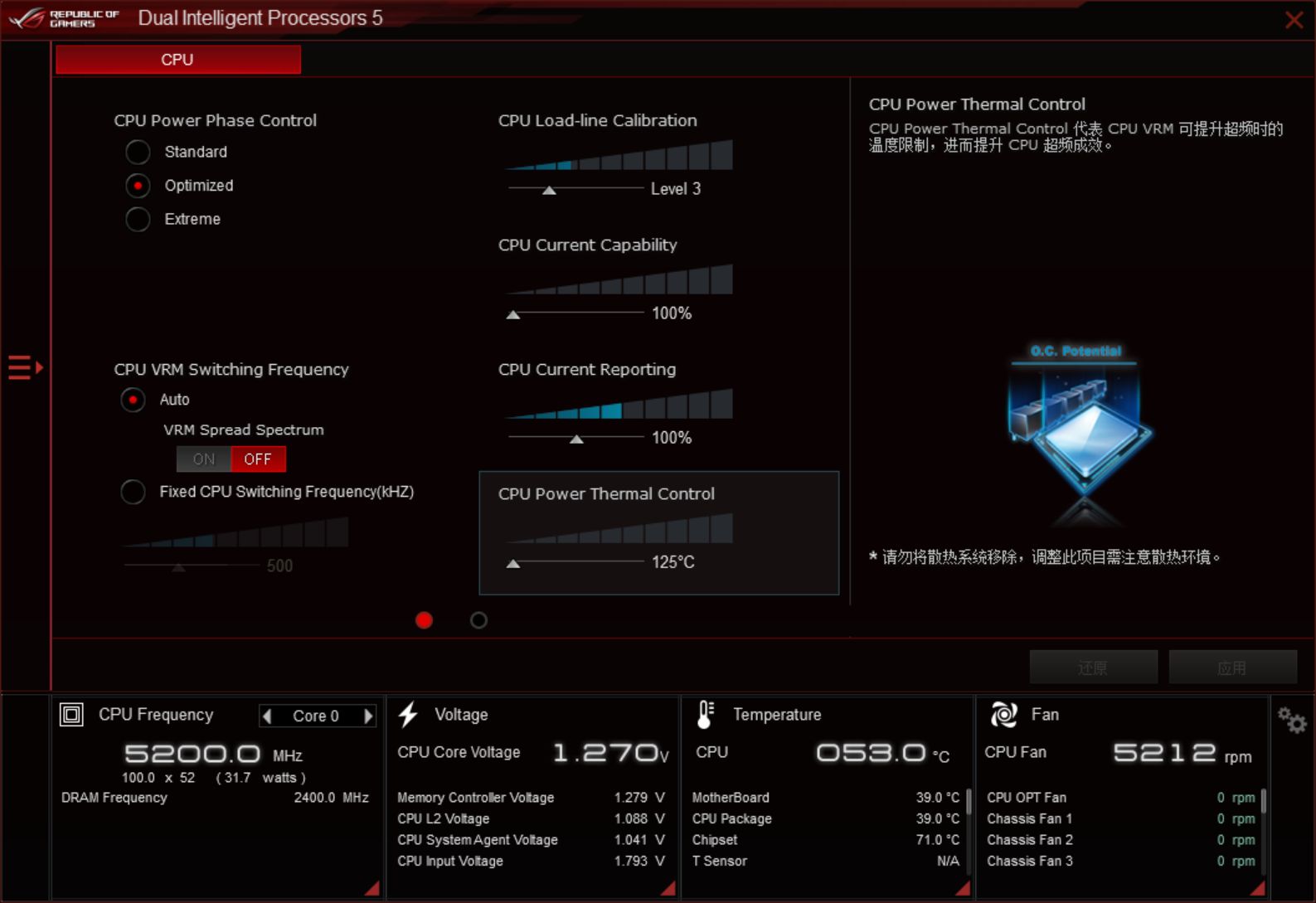
Task: Expand the Temperature panel corner arrow
Action: (x=963, y=888)
